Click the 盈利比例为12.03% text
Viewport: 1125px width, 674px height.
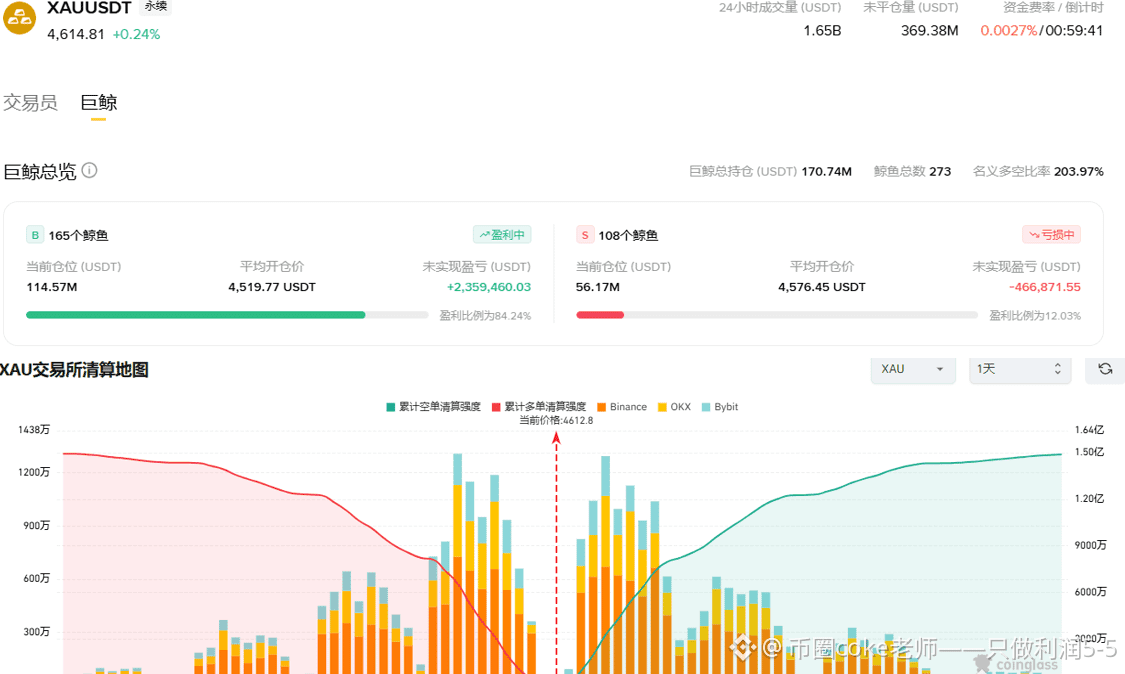pyautogui.click(x=1035, y=316)
